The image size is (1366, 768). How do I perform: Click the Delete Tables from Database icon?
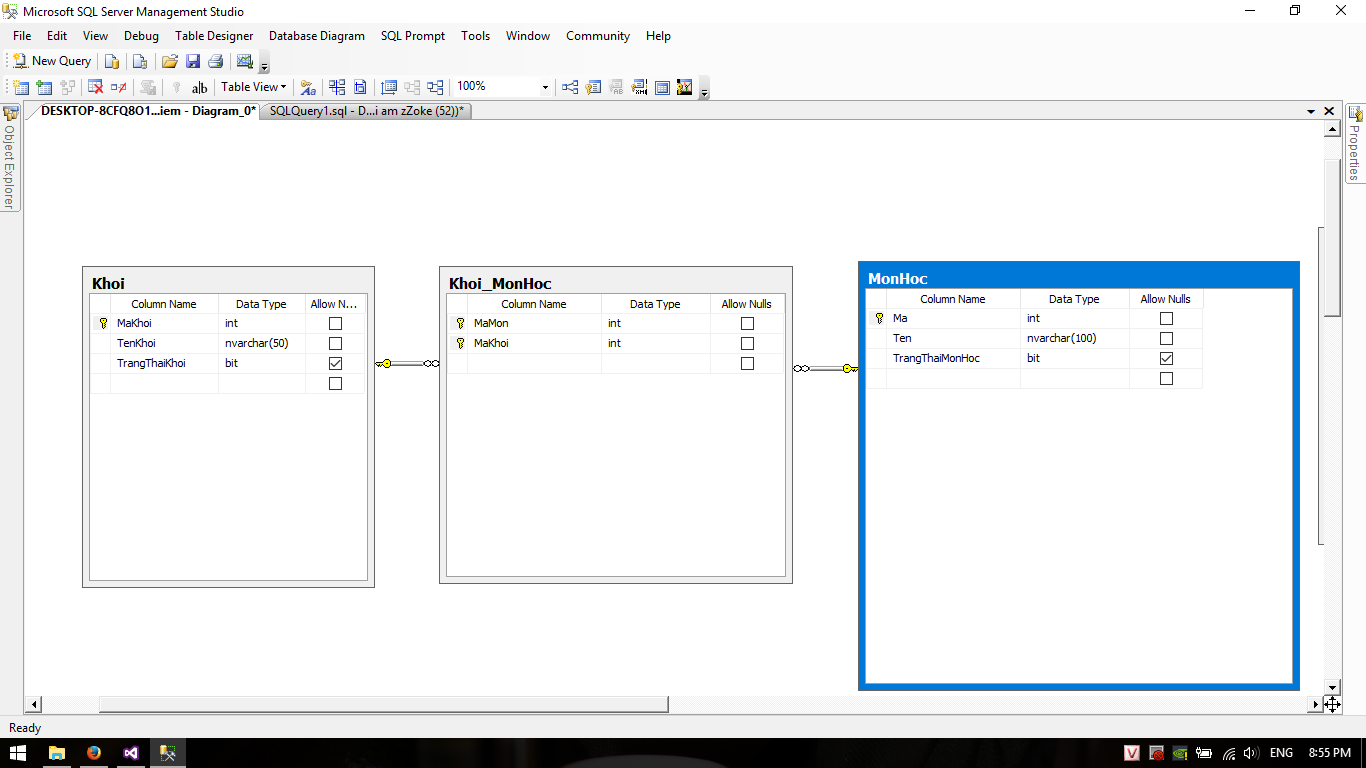pyautogui.click(x=96, y=87)
